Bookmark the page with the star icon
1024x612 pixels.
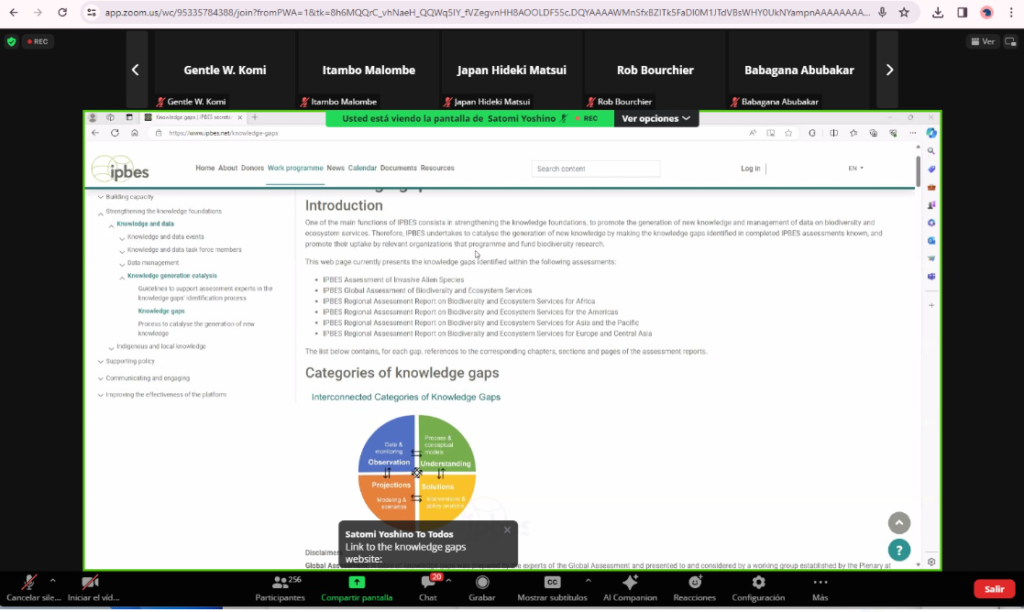click(x=904, y=13)
